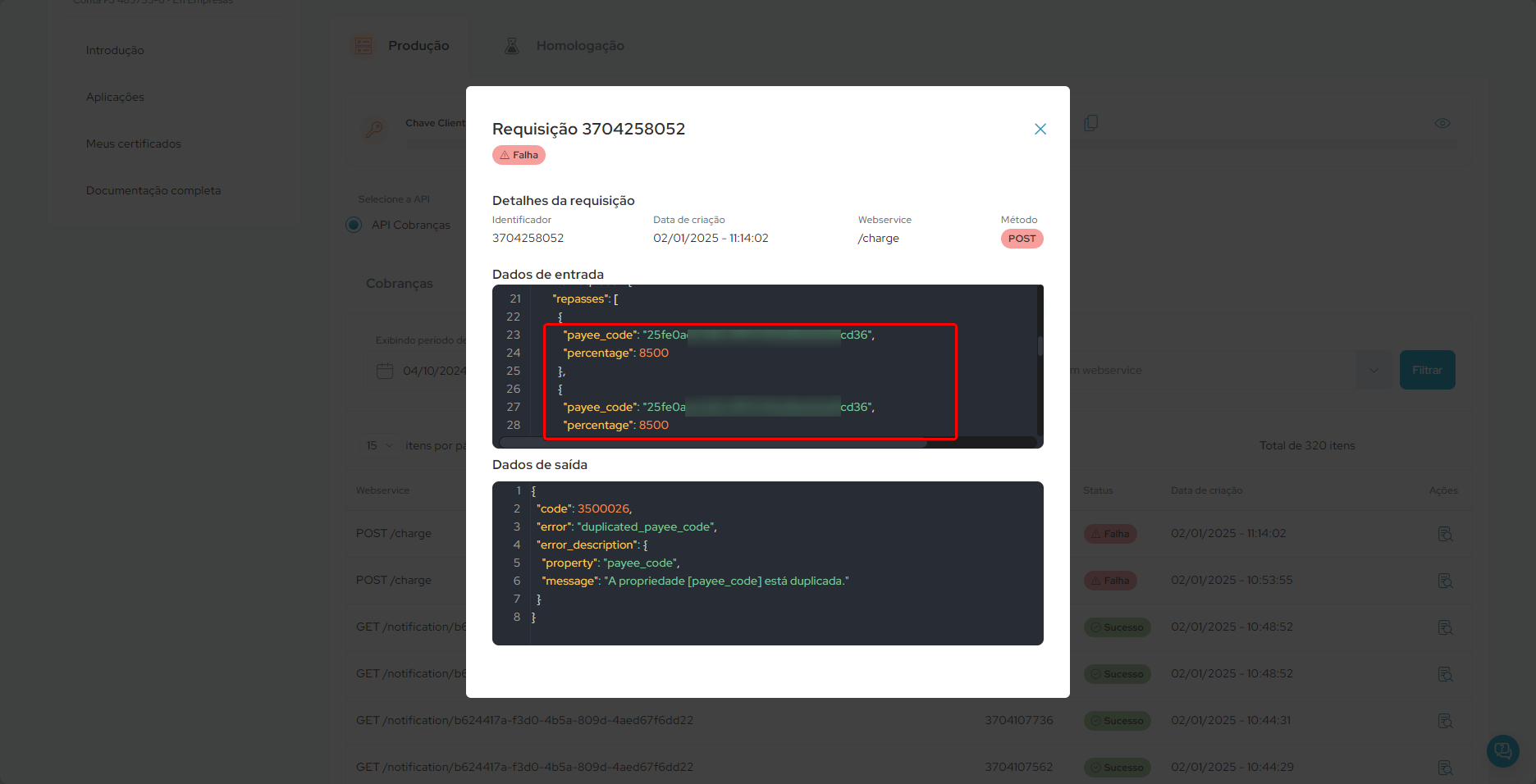This screenshot has width=1536, height=784.
Task: Click the horizontal scrollbar of Dados de entrada
Action: click(712, 443)
